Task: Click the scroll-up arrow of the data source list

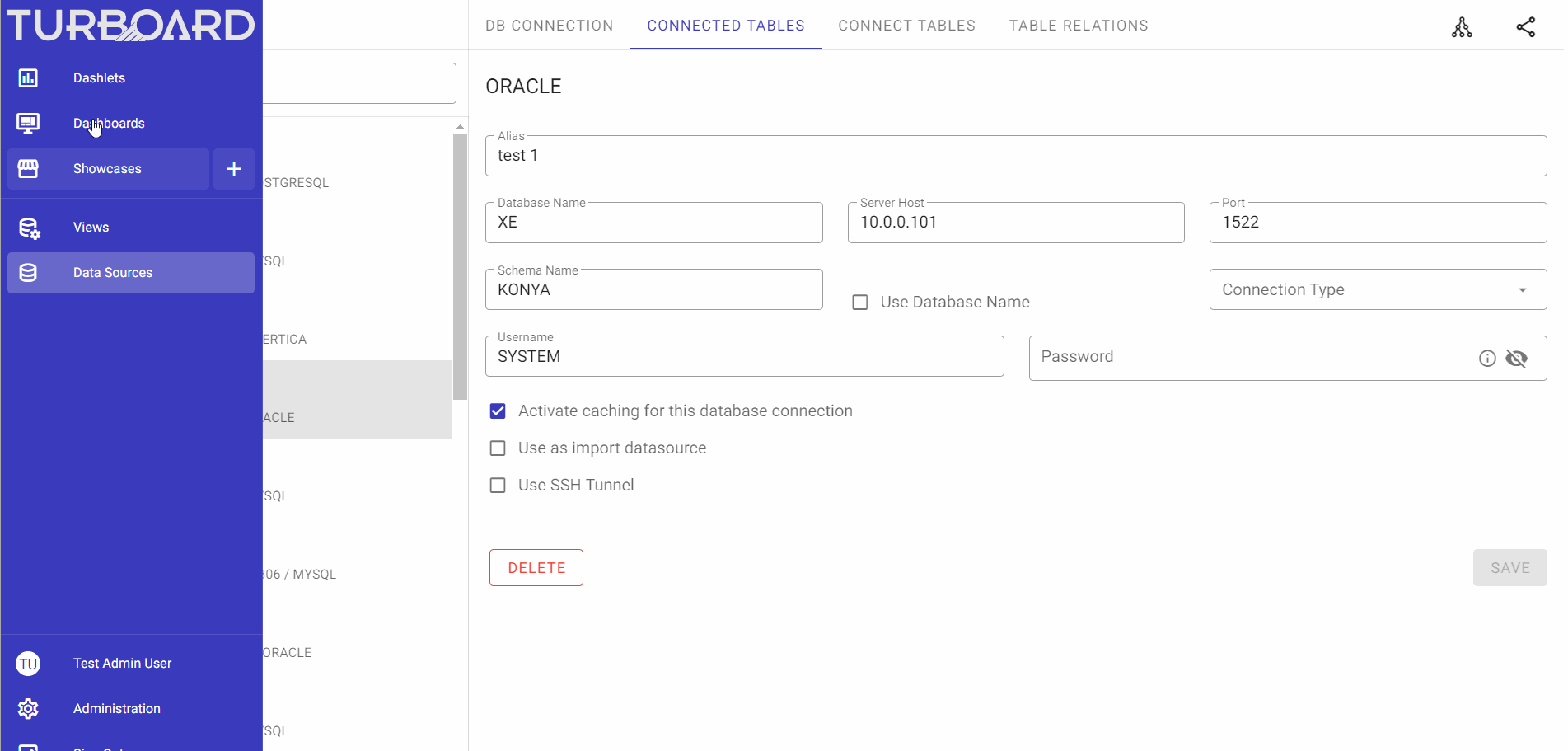Action: point(460,127)
